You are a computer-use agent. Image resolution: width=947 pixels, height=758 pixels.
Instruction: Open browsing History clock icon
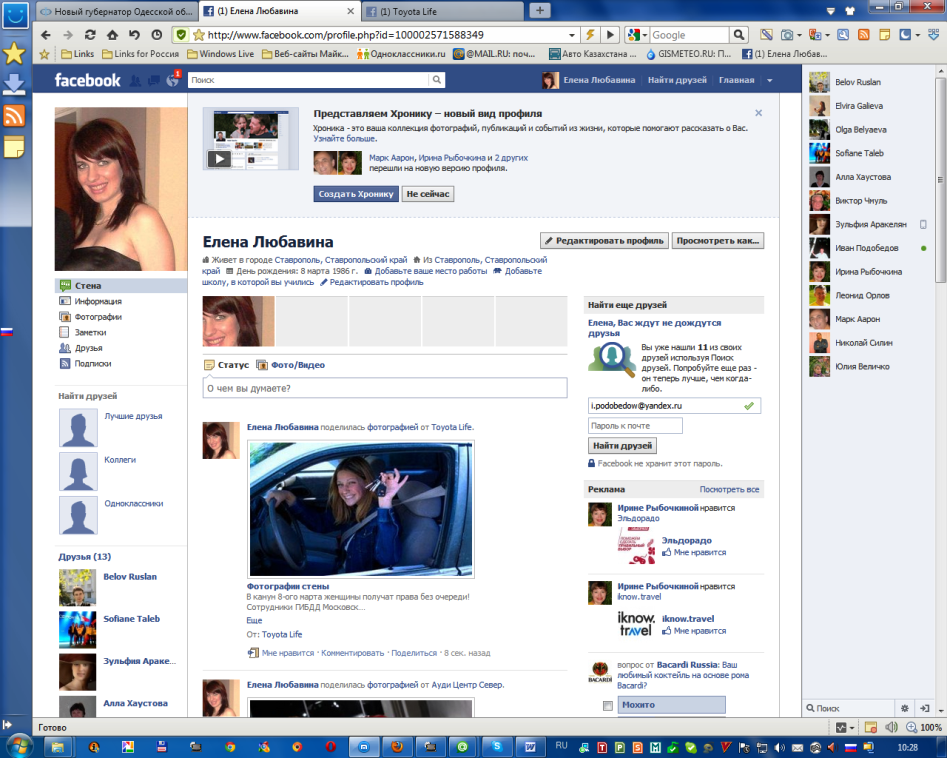156,35
